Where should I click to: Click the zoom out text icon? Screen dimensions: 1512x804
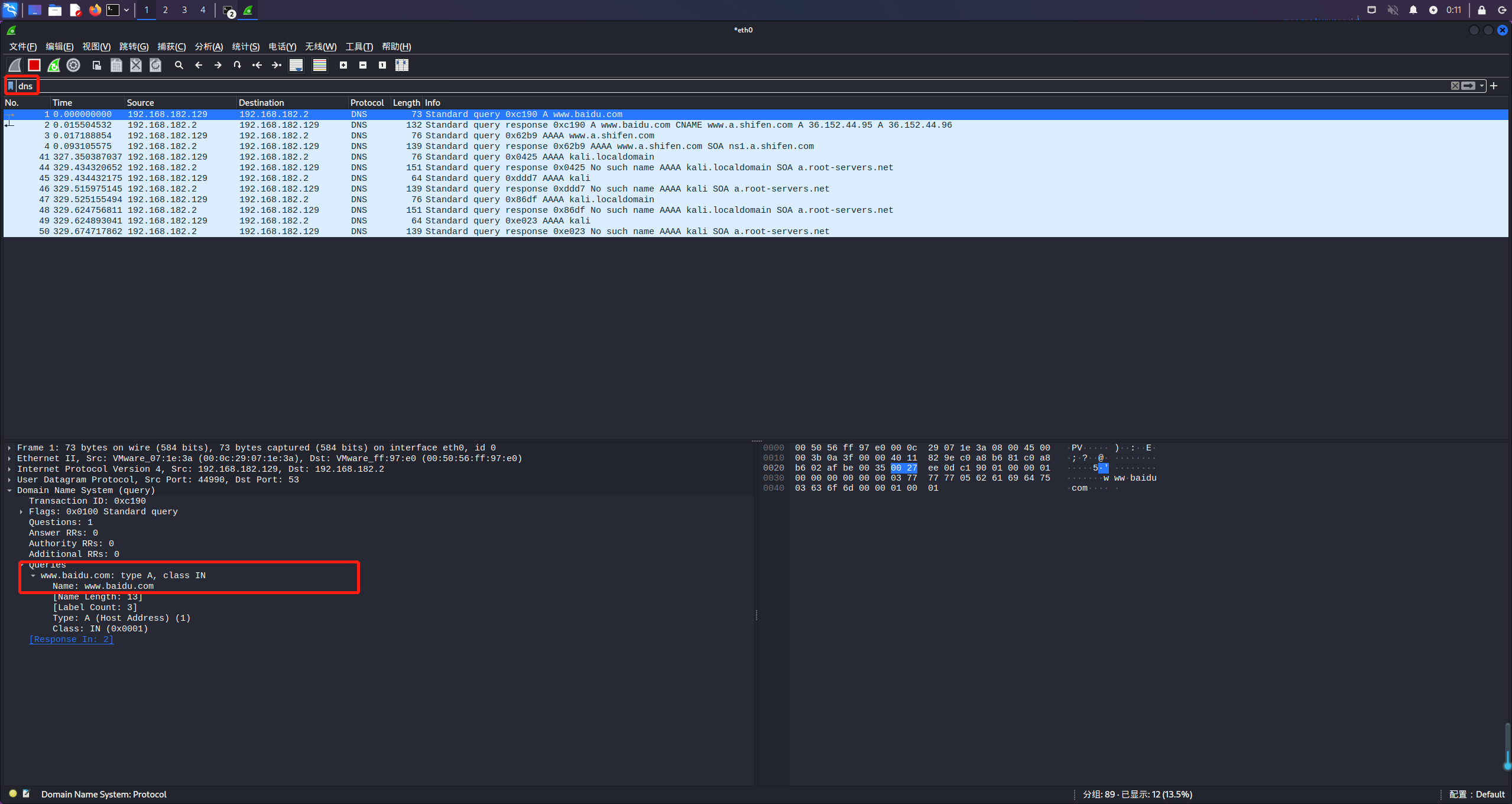(x=363, y=65)
